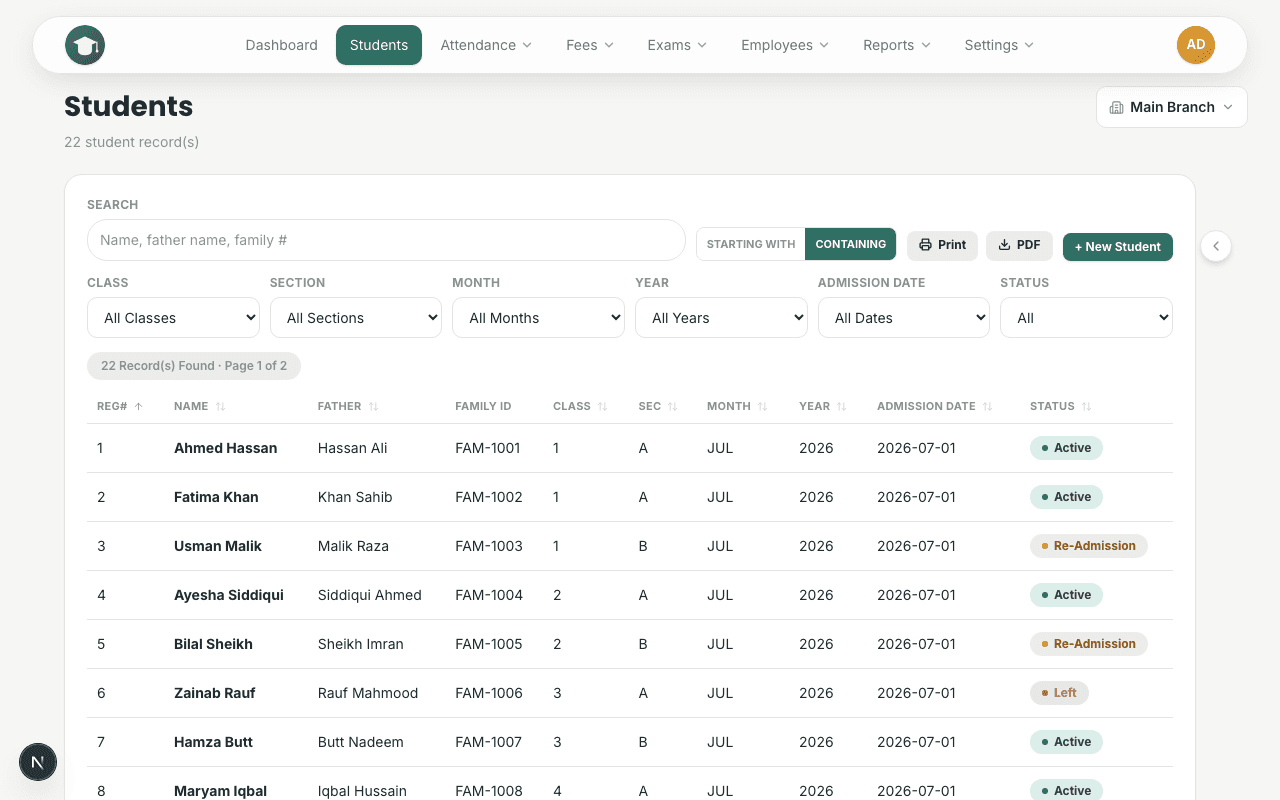Sort by SEC column sort icon
Screen dimensions: 1280x800
[673, 406]
